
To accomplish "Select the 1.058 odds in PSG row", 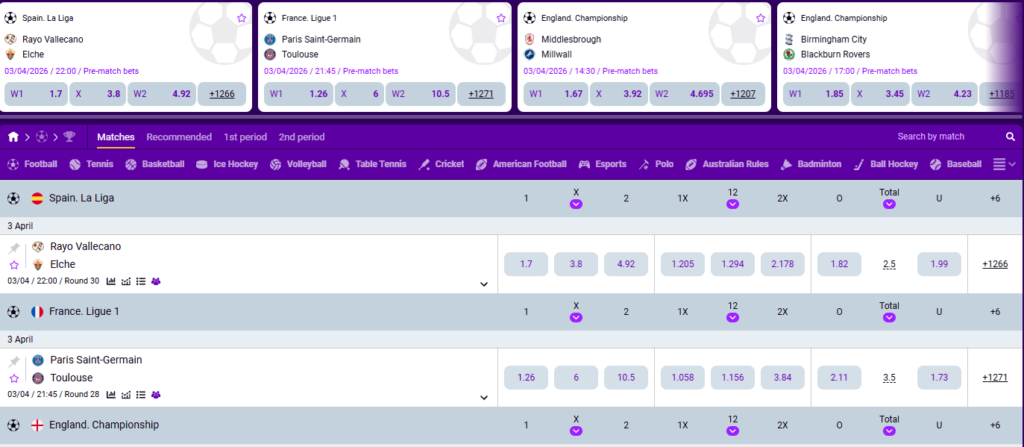I will [x=682, y=378].
